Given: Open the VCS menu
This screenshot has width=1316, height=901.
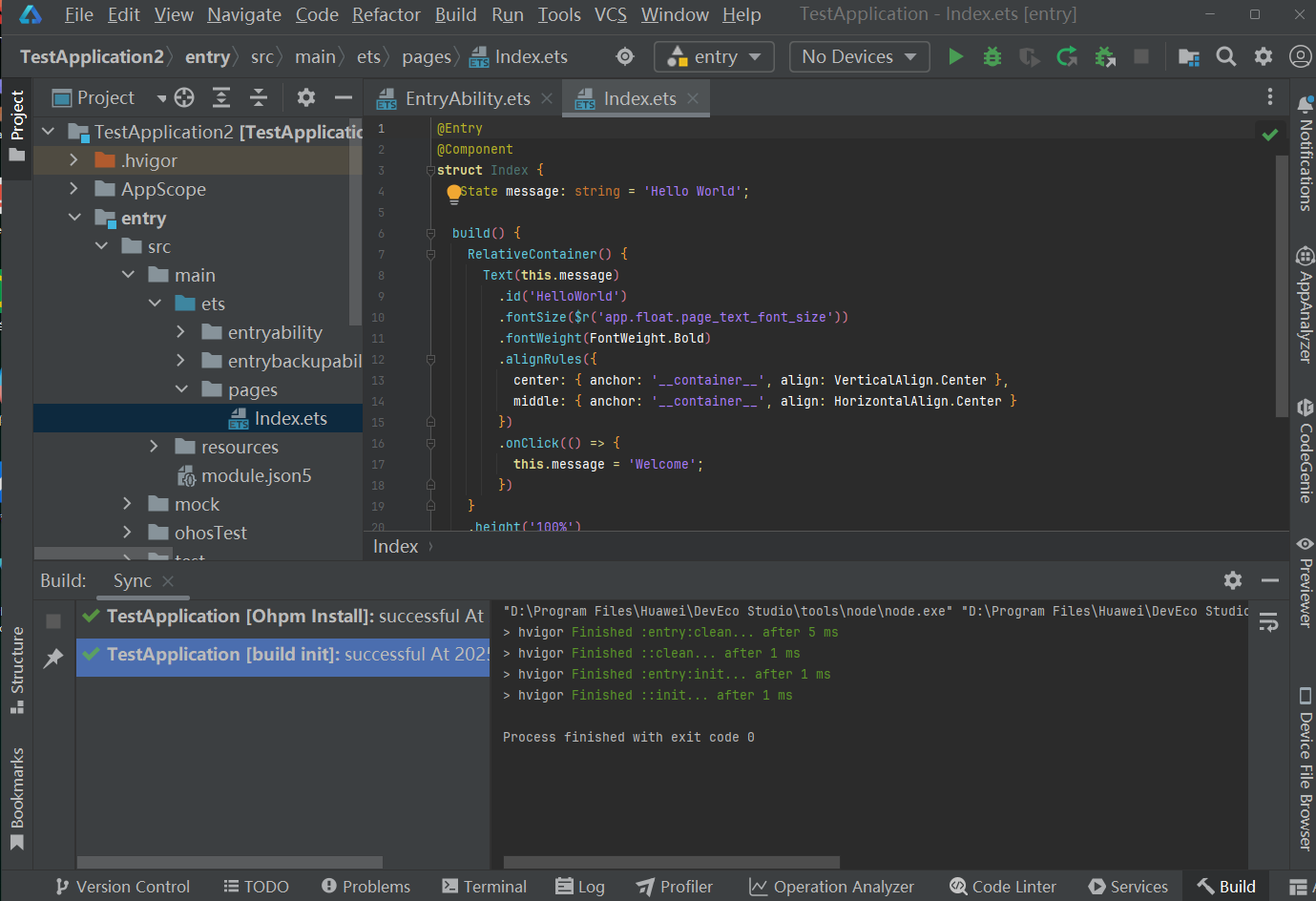Looking at the screenshot, I should pyautogui.click(x=611, y=14).
